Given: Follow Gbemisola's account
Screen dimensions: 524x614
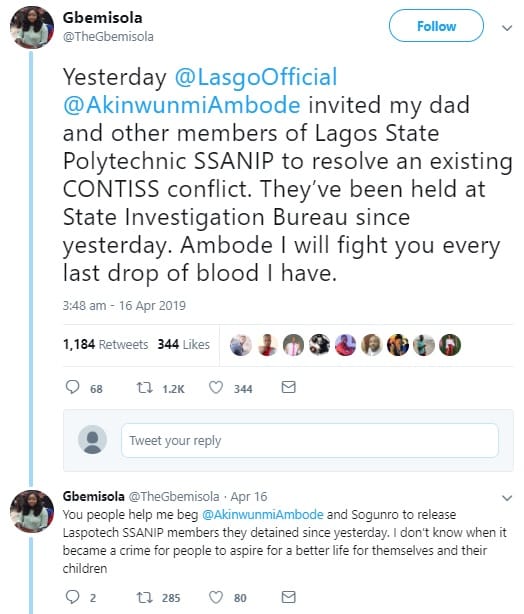Looking at the screenshot, I should coord(436,26).
